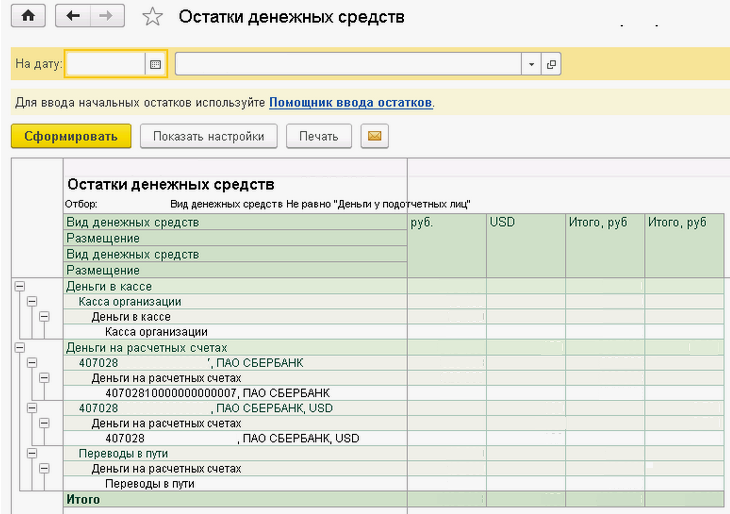Click the forward navigation arrow
The image size is (730, 514).
coord(107,16)
